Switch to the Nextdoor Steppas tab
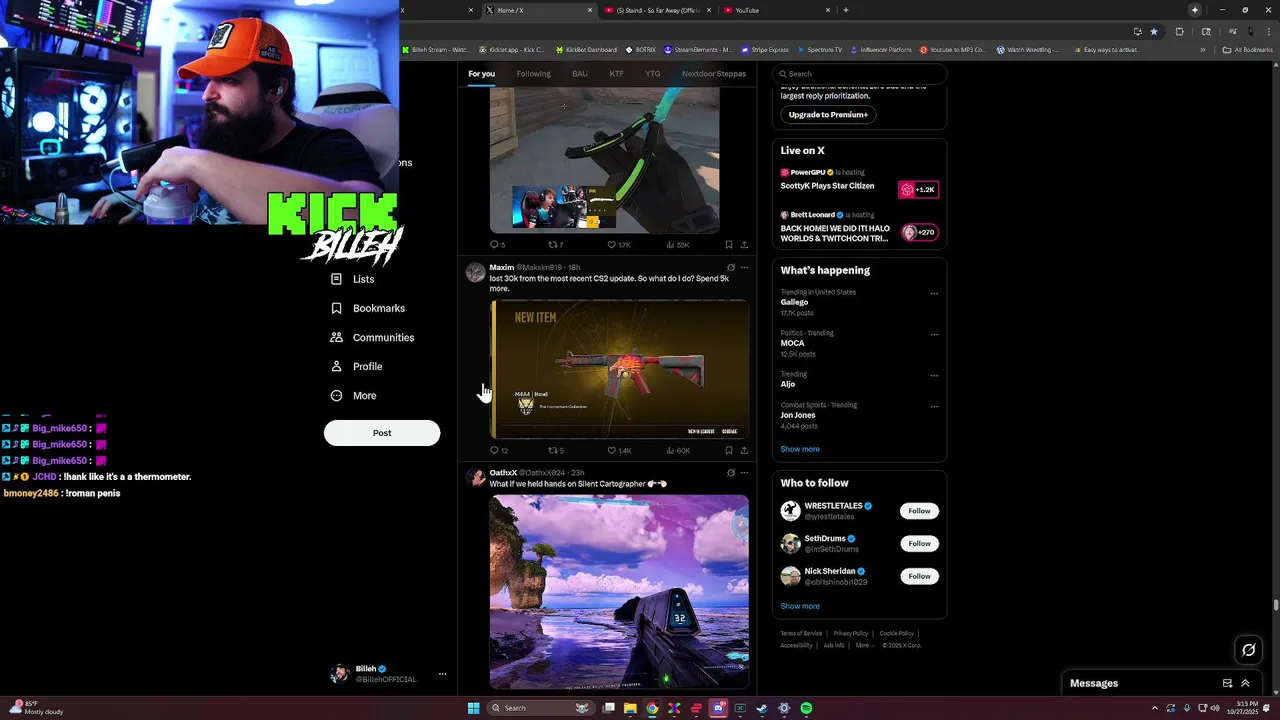Image resolution: width=1280 pixels, height=720 pixels. pyautogui.click(x=714, y=74)
